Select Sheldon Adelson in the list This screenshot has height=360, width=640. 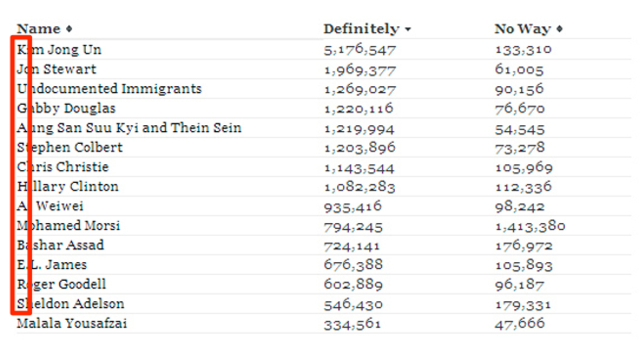click(x=71, y=304)
